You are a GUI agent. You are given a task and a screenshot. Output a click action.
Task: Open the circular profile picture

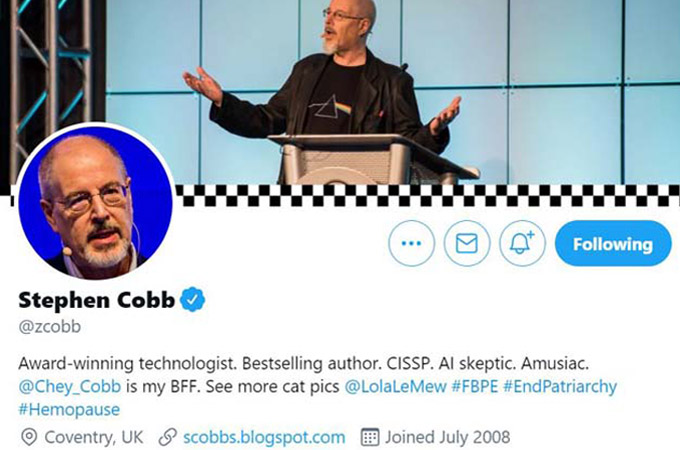(x=95, y=202)
